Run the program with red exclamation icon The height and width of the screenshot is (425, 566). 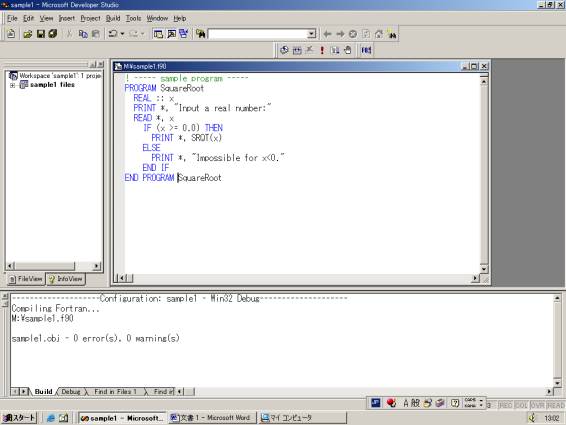(322, 50)
